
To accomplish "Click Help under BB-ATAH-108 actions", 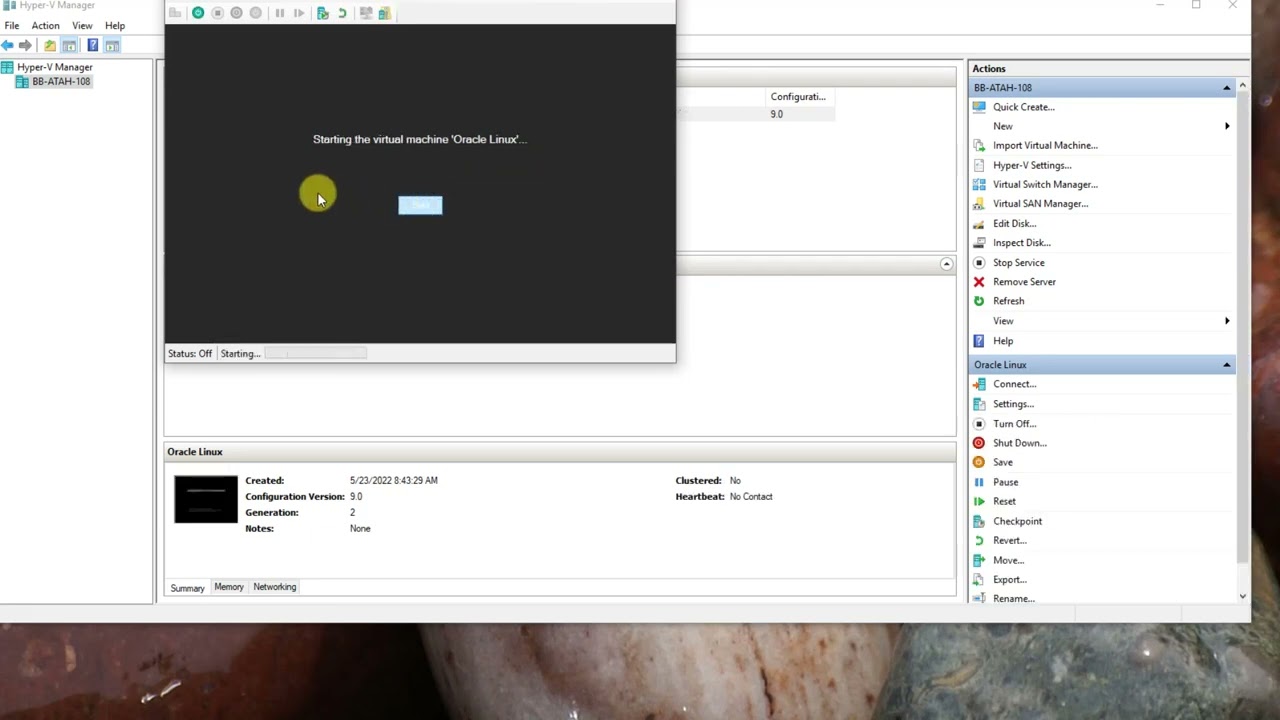I will [1002, 341].
